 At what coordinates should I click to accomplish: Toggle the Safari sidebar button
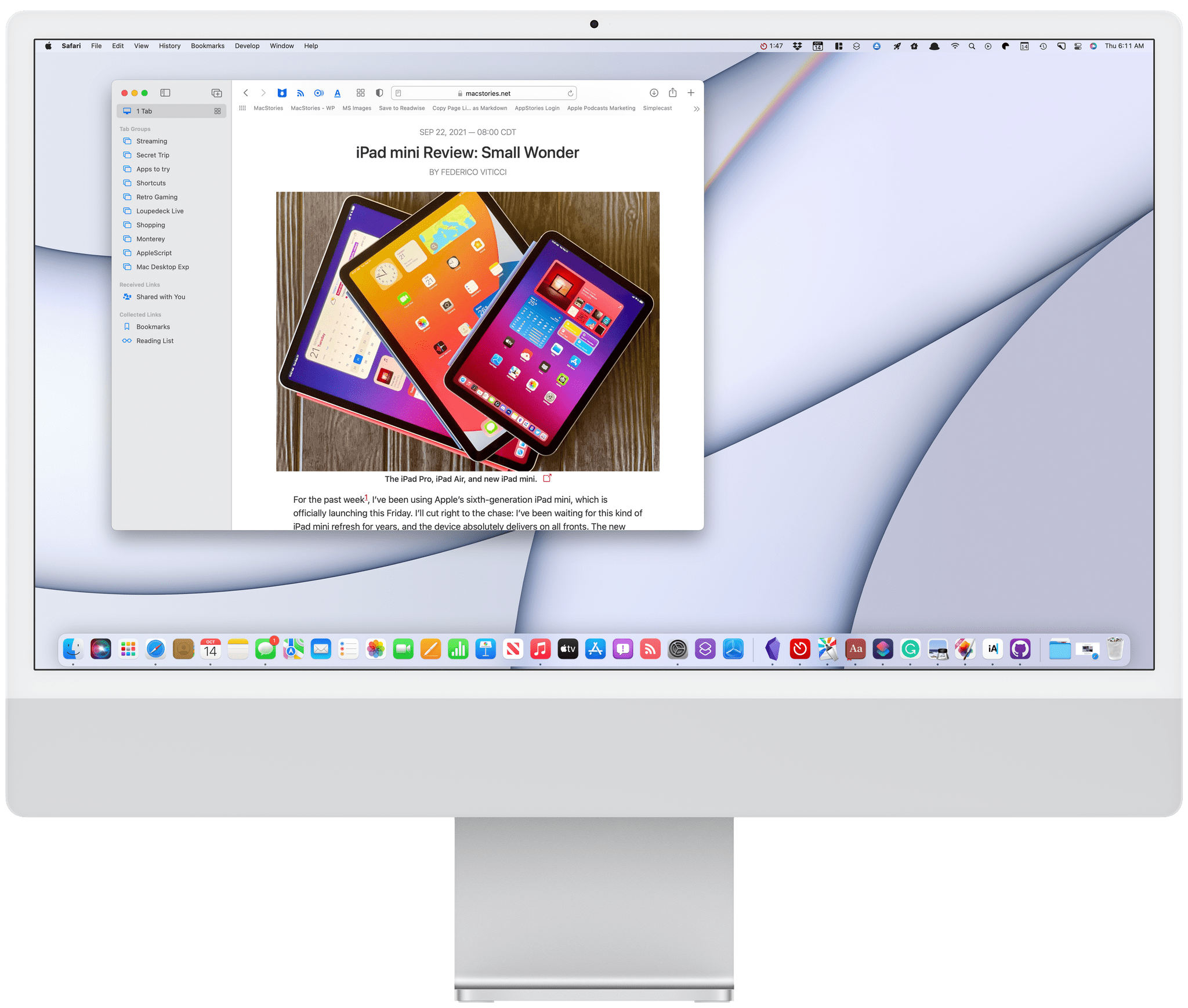(165, 93)
